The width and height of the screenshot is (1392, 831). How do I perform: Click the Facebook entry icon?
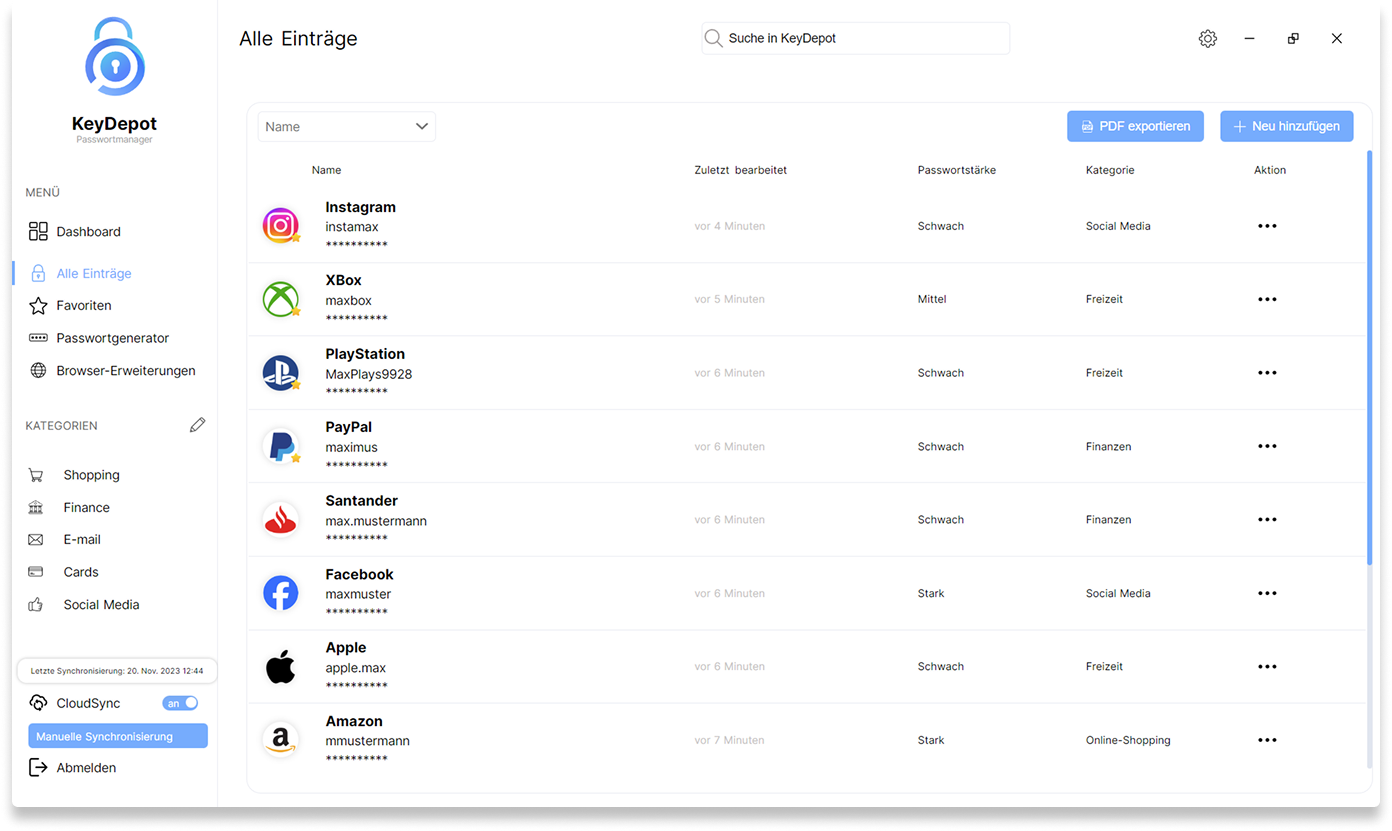click(x=281, y=593)
